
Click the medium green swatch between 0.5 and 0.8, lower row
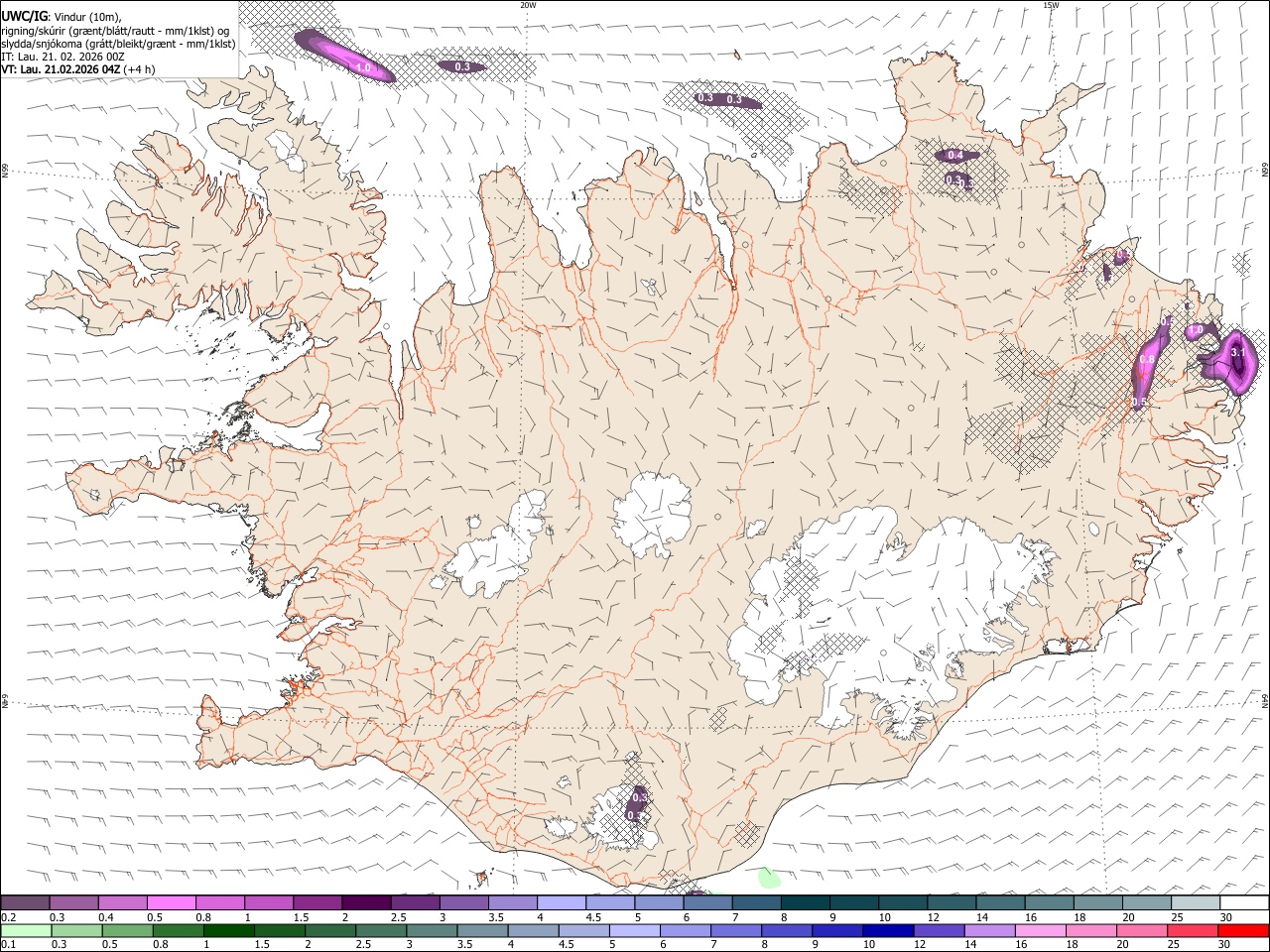[127, 930]
